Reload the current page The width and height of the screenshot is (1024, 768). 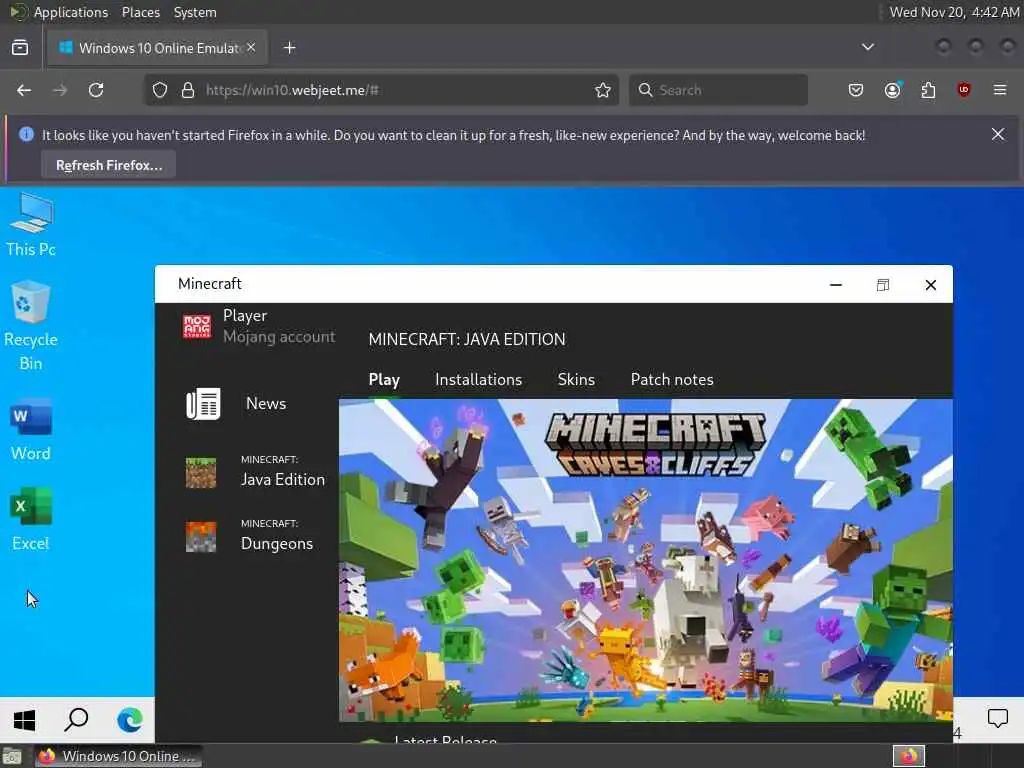[96, 90]
